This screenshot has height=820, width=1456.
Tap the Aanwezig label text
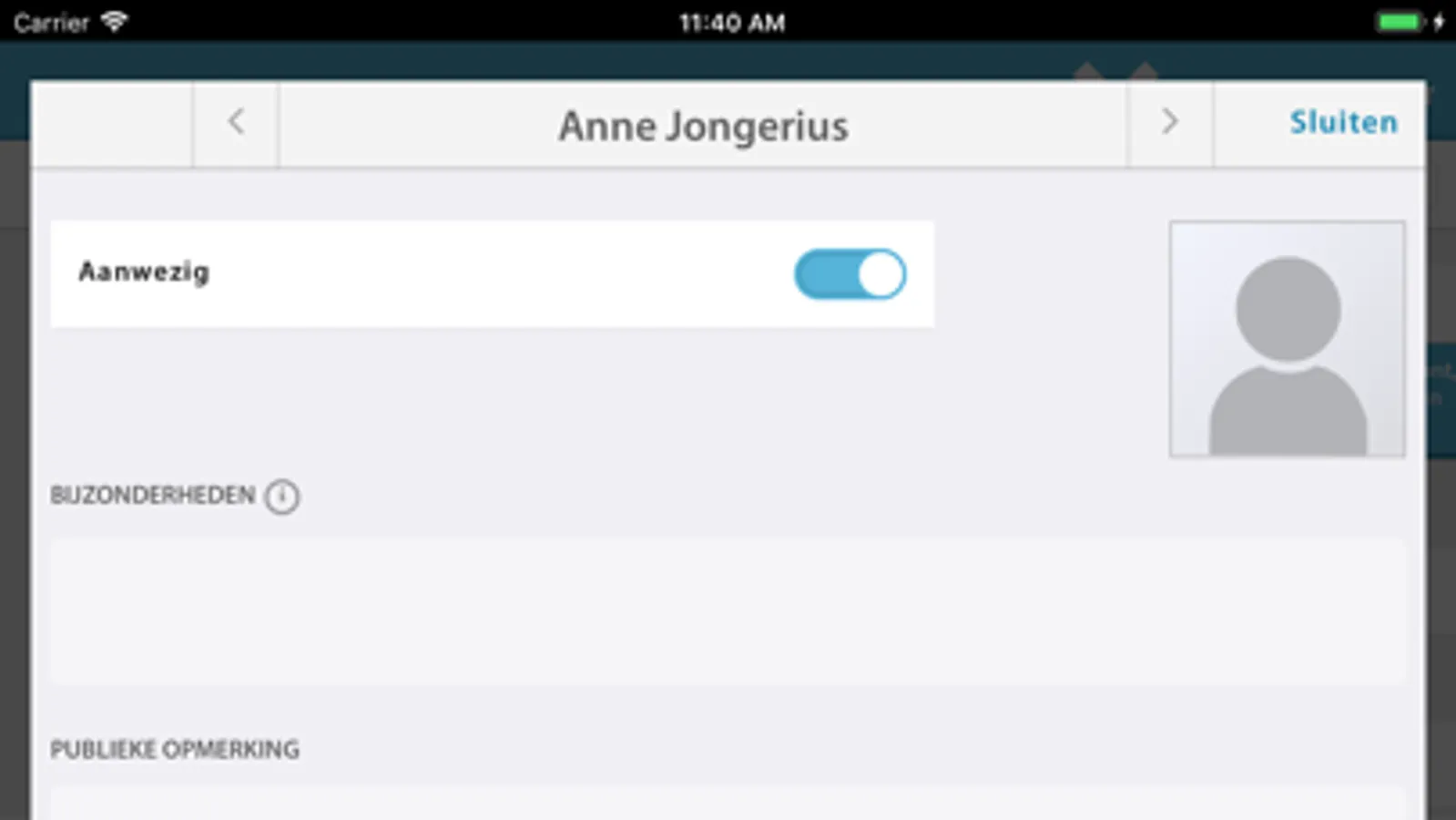tap(144, 272)
